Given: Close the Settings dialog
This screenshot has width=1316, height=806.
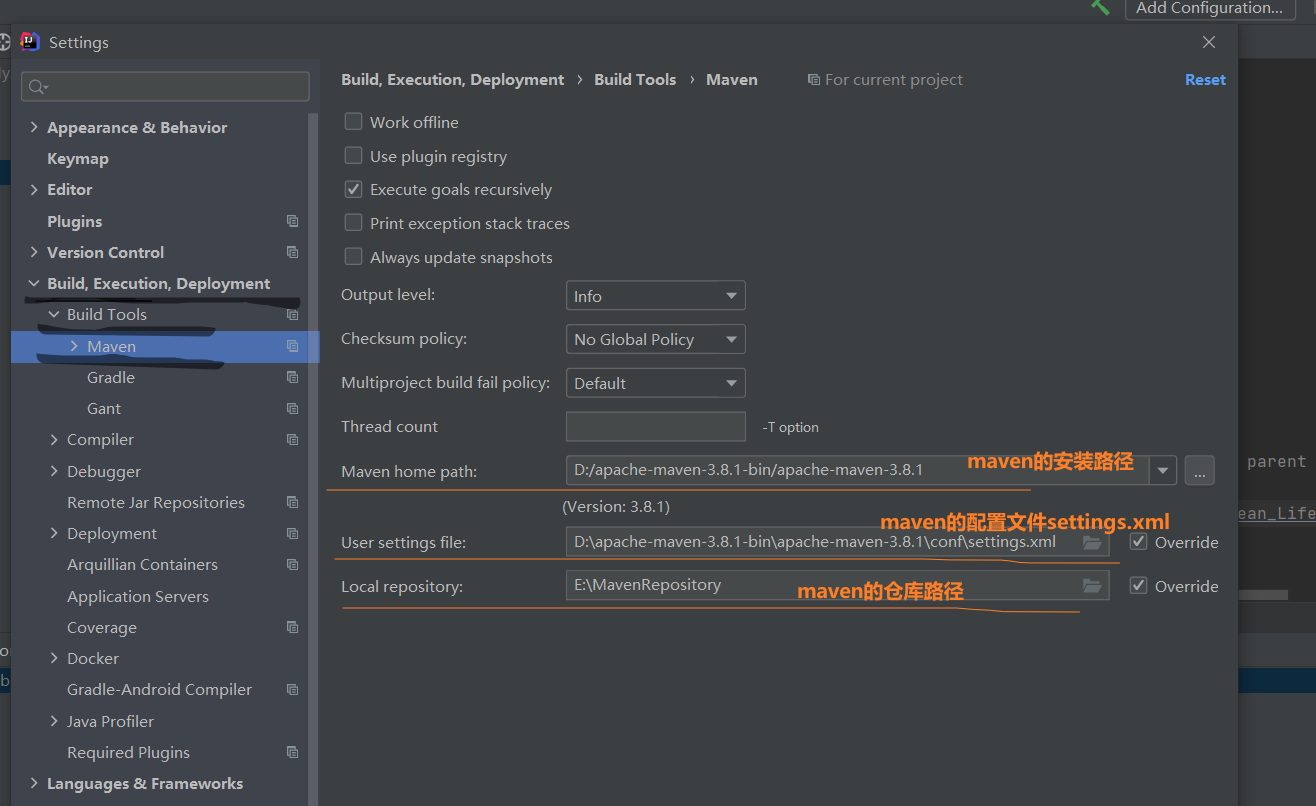Looking at the screenshot, I should click(x=1209, y=42).
